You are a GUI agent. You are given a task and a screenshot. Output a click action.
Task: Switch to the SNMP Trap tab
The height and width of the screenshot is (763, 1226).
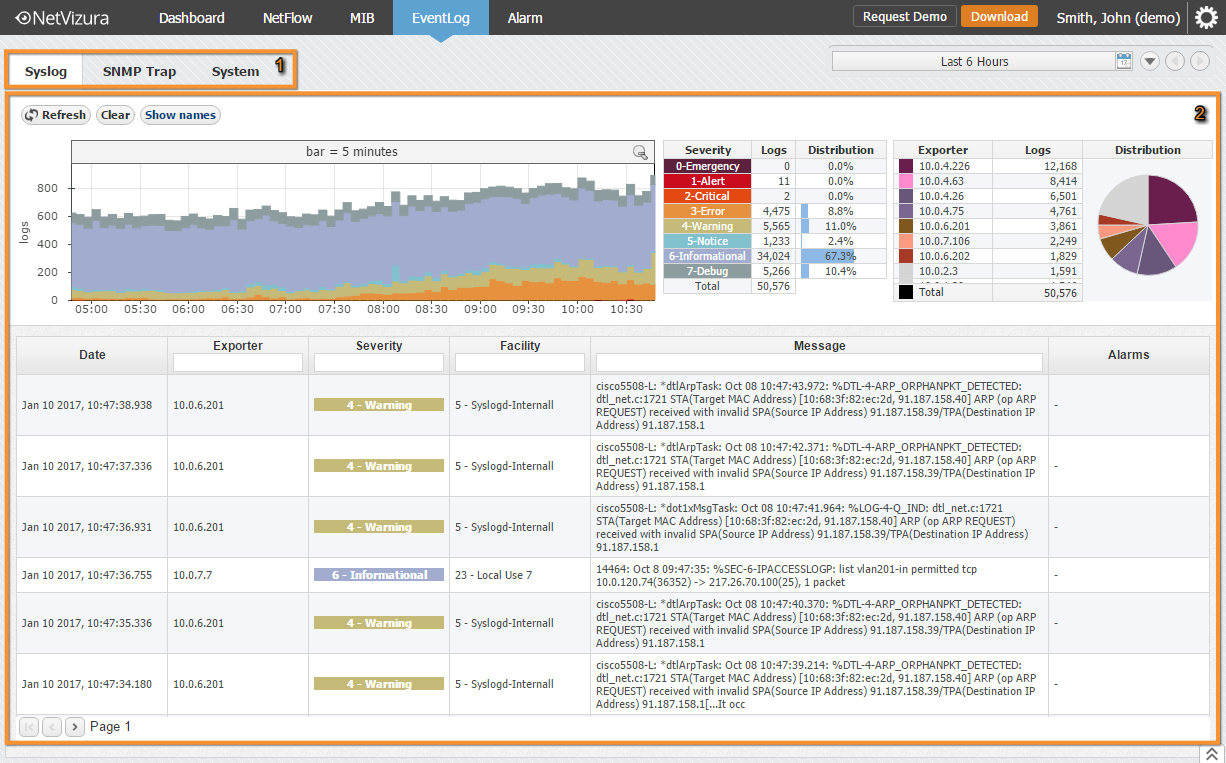pyautogui.click(x=139, y=72)
